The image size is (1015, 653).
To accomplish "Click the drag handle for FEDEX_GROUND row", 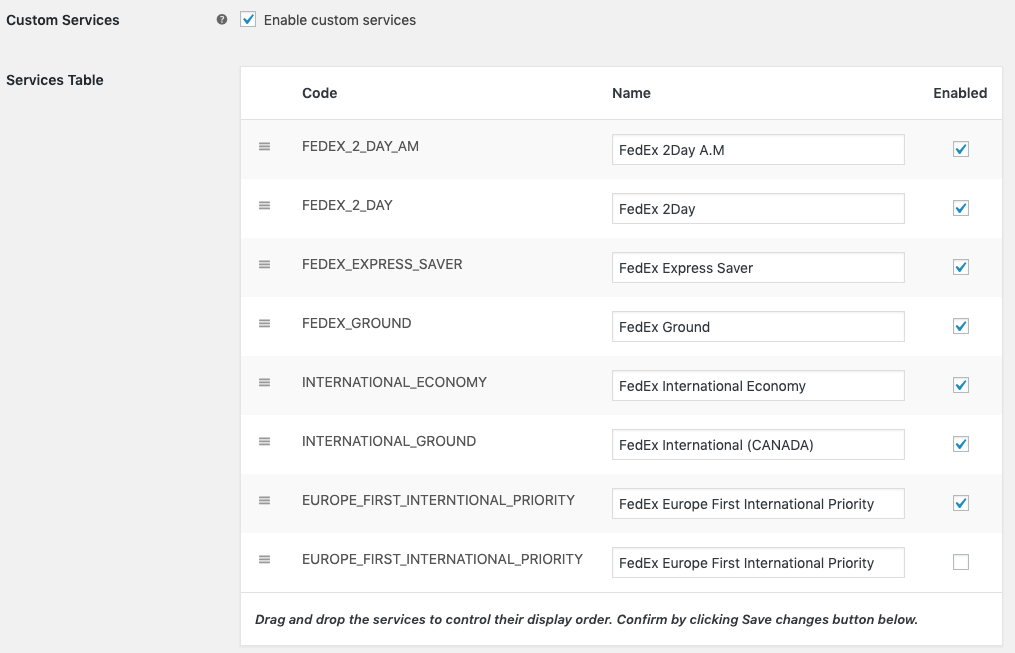I will 265,323.
